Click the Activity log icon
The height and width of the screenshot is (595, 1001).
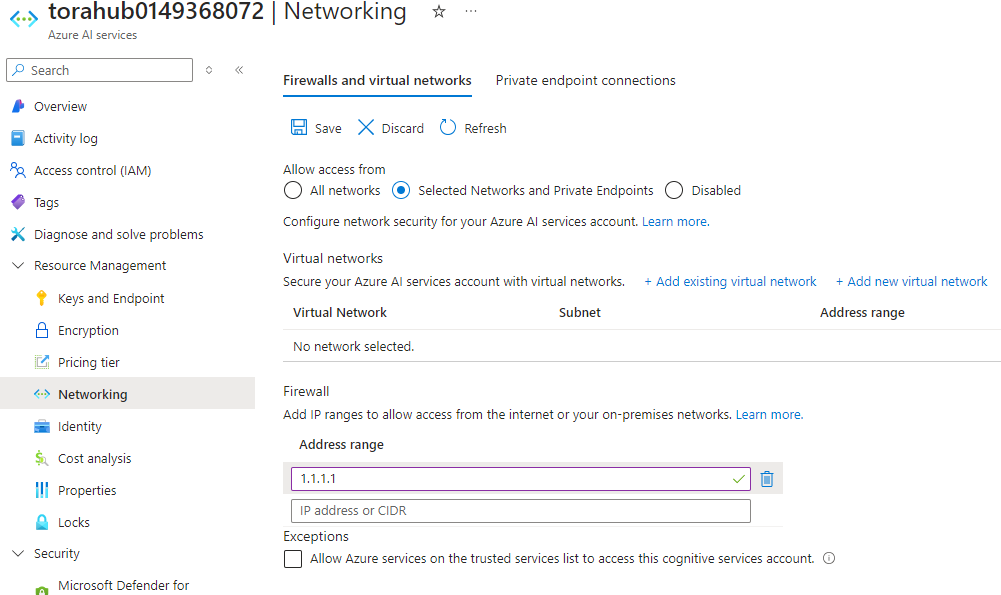click(18, 138)
